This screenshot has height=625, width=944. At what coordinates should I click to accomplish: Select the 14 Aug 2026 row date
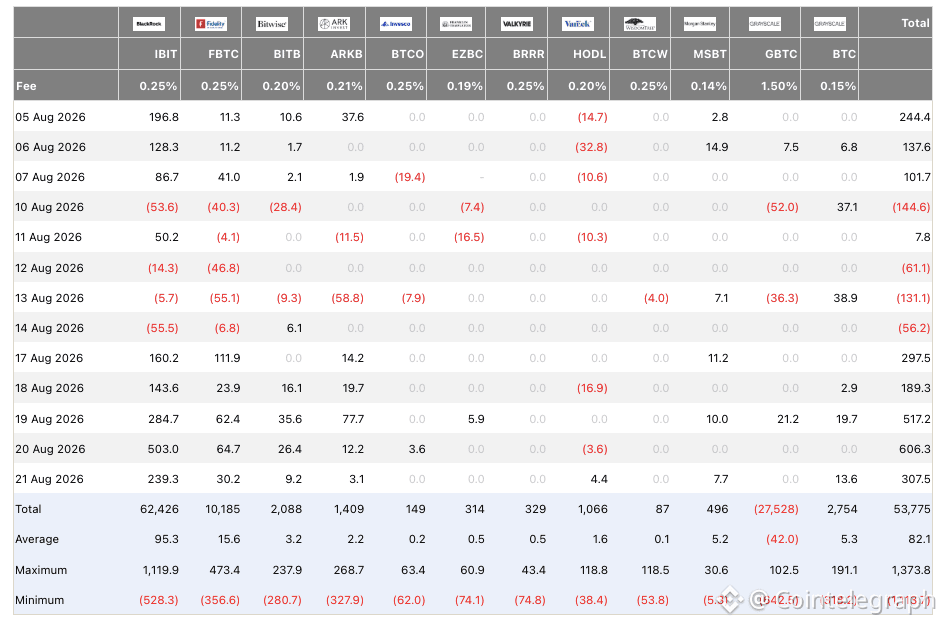[x=49, y=328]
